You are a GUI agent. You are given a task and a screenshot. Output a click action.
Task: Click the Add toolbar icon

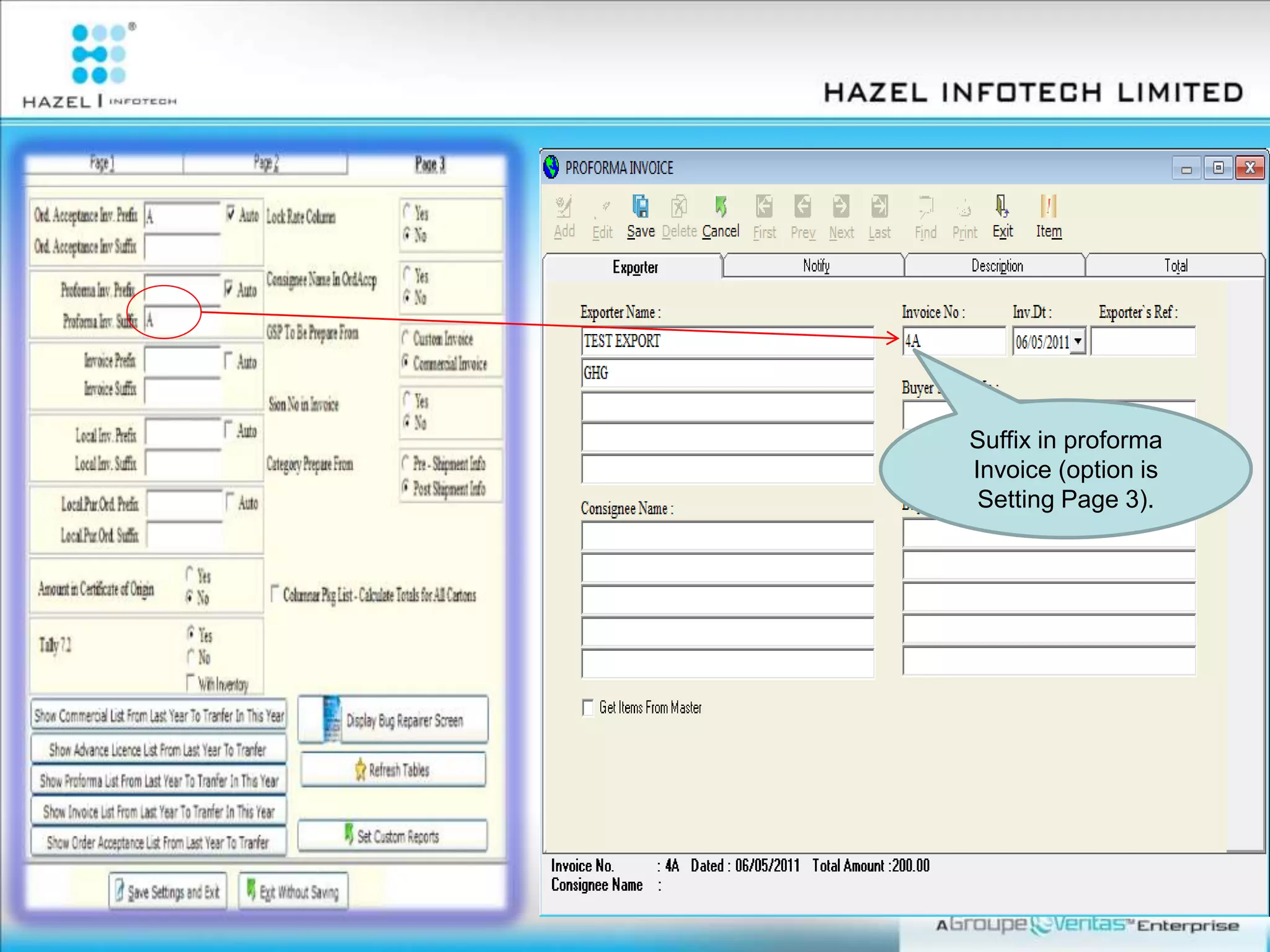tap(564, 217)
